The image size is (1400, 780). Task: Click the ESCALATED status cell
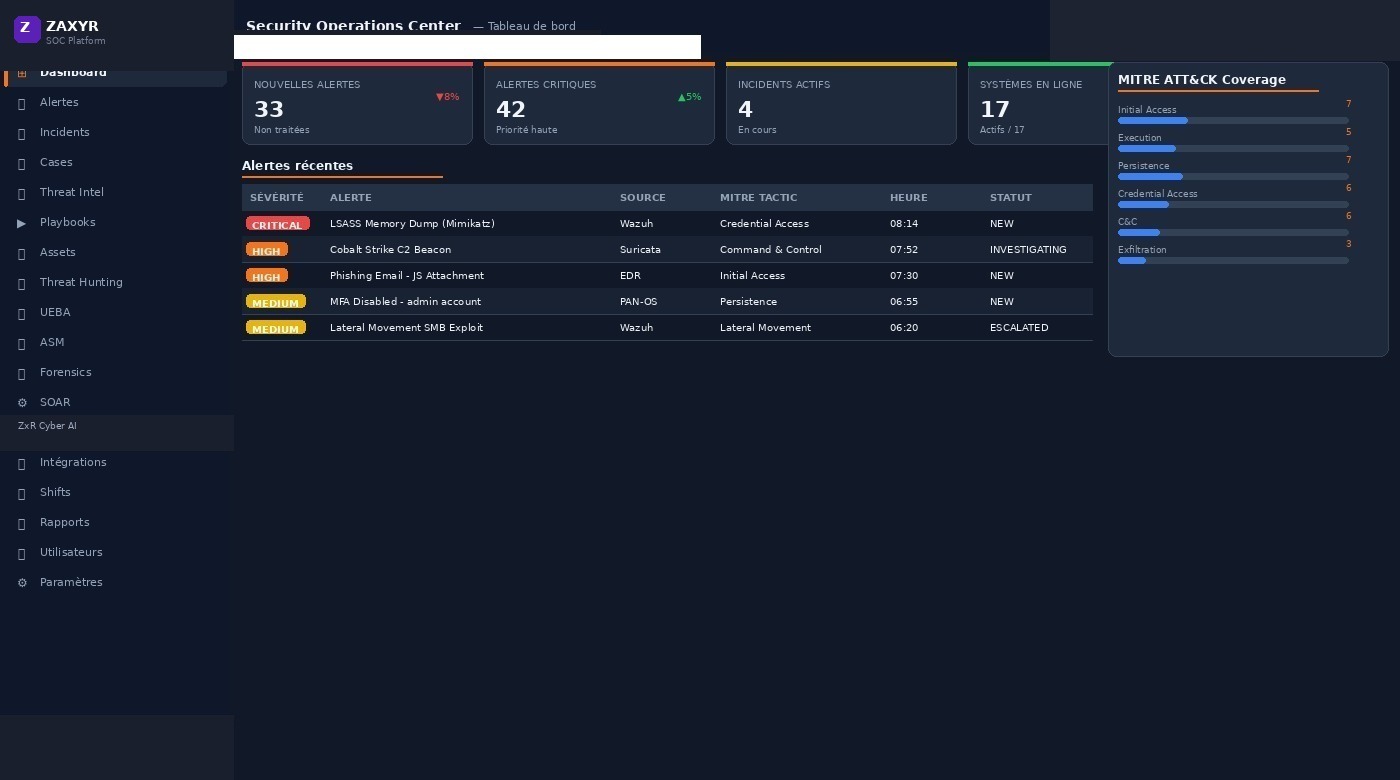(x=1019, y=328)
